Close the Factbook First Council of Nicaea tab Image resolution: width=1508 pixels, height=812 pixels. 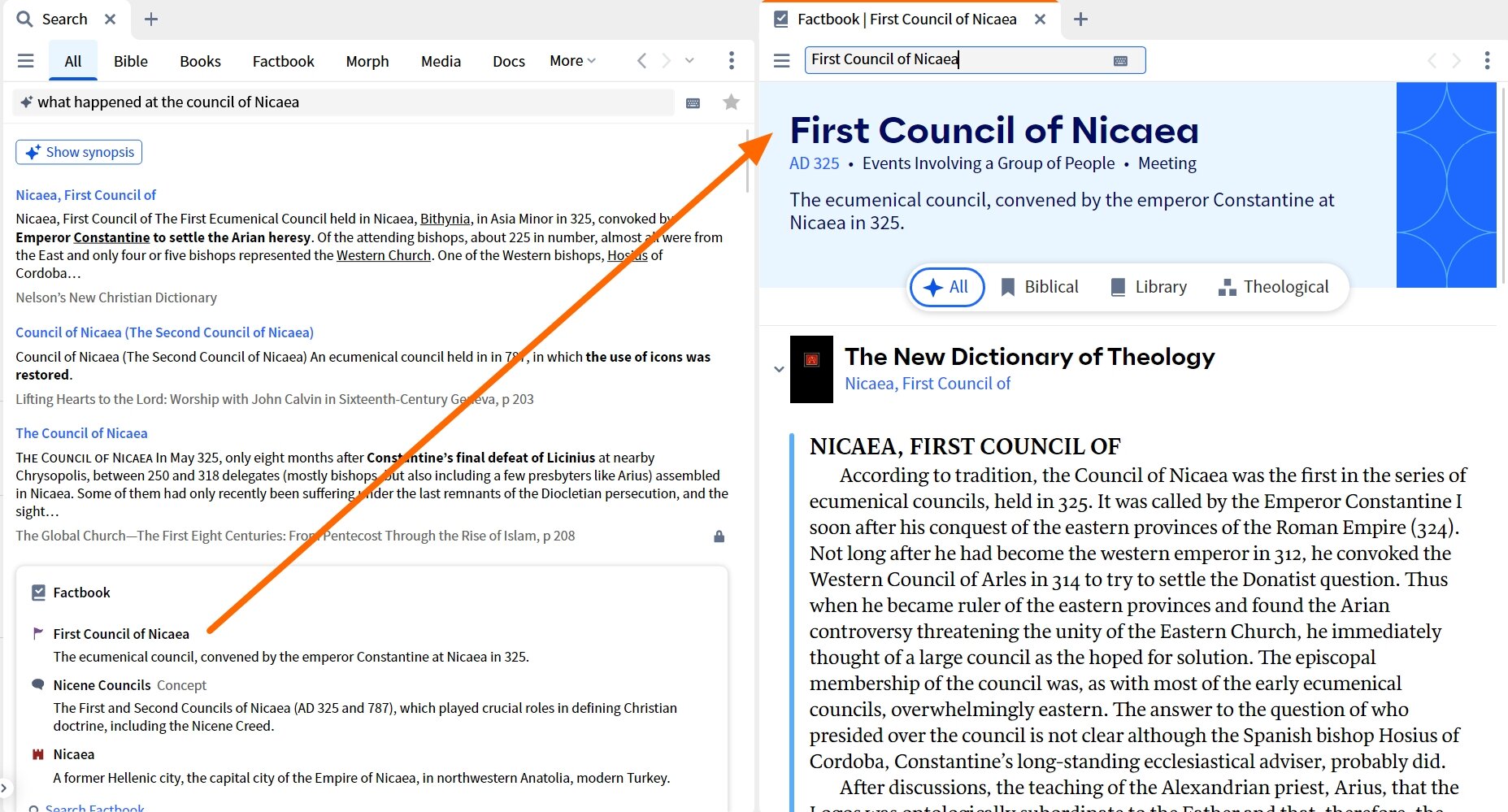click(1040, 19)
